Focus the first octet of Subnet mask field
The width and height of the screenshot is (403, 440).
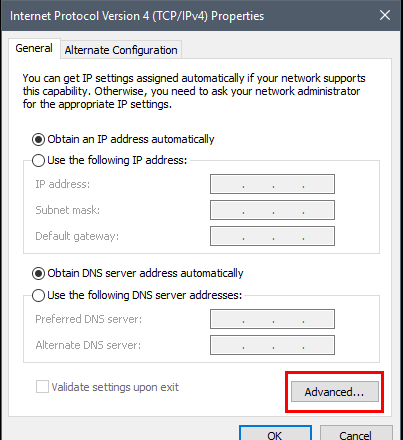pos(227,210)
